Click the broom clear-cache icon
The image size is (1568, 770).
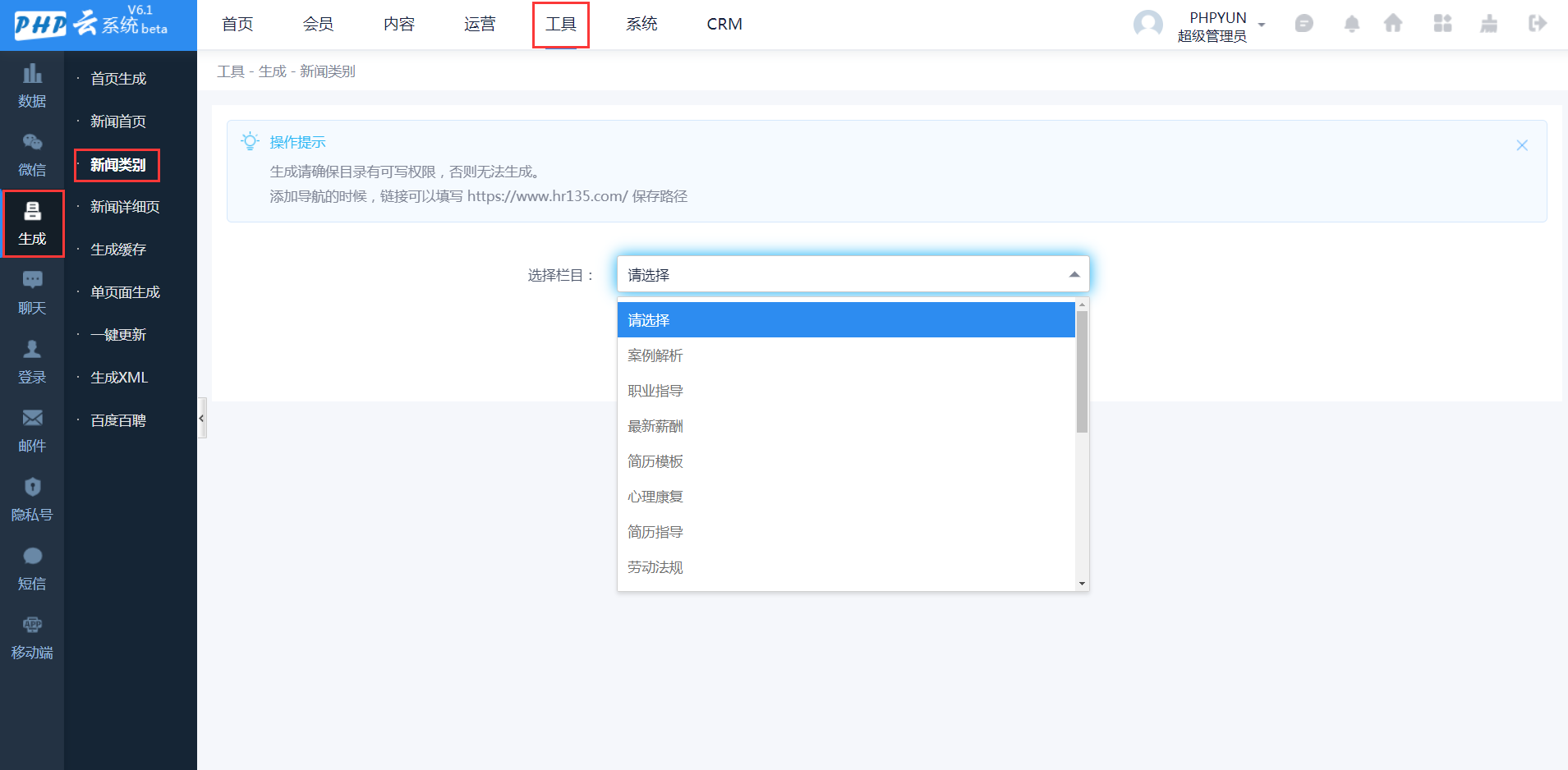pyautogui.click(x=1488, y=23)
